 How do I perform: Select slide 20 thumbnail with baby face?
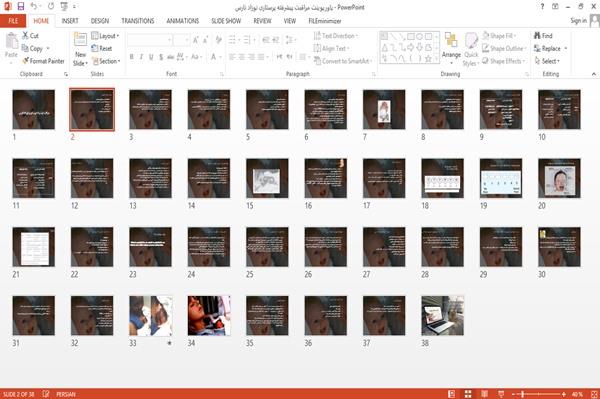point(559,178)
